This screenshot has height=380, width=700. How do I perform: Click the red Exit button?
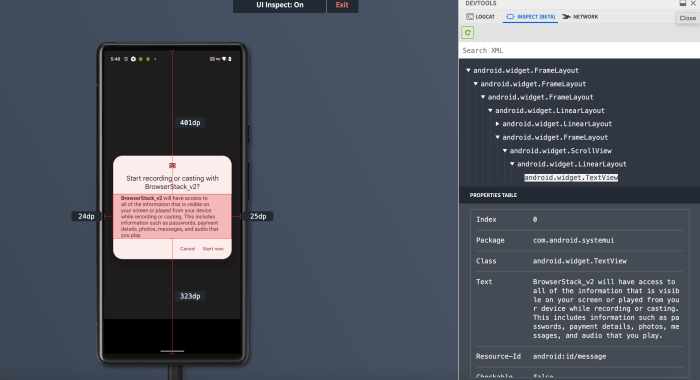(342, 5)
